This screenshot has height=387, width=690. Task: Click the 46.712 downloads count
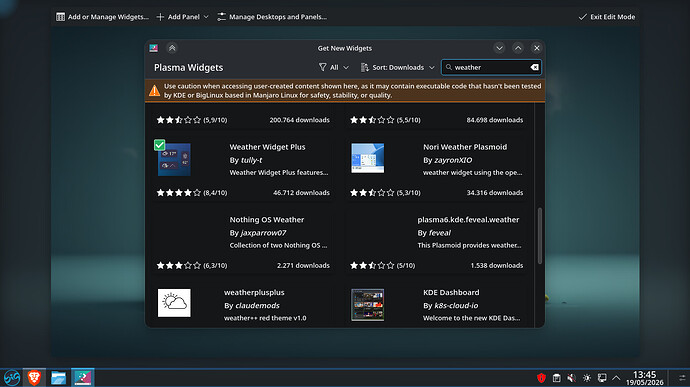click(x=301, y=193)
